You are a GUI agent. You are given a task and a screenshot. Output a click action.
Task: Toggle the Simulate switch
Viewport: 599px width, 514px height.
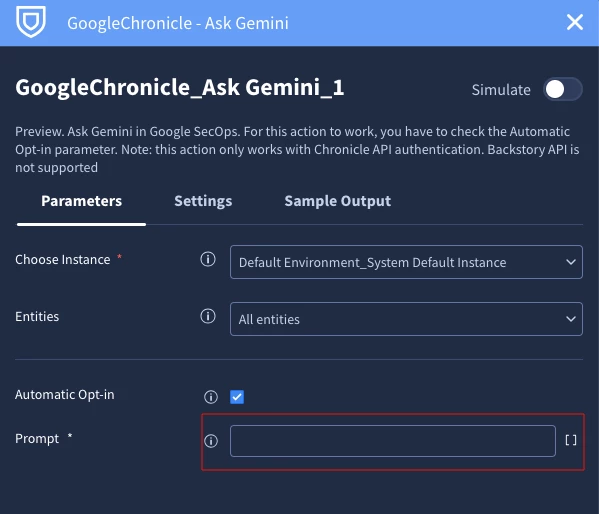coord(563,89)
